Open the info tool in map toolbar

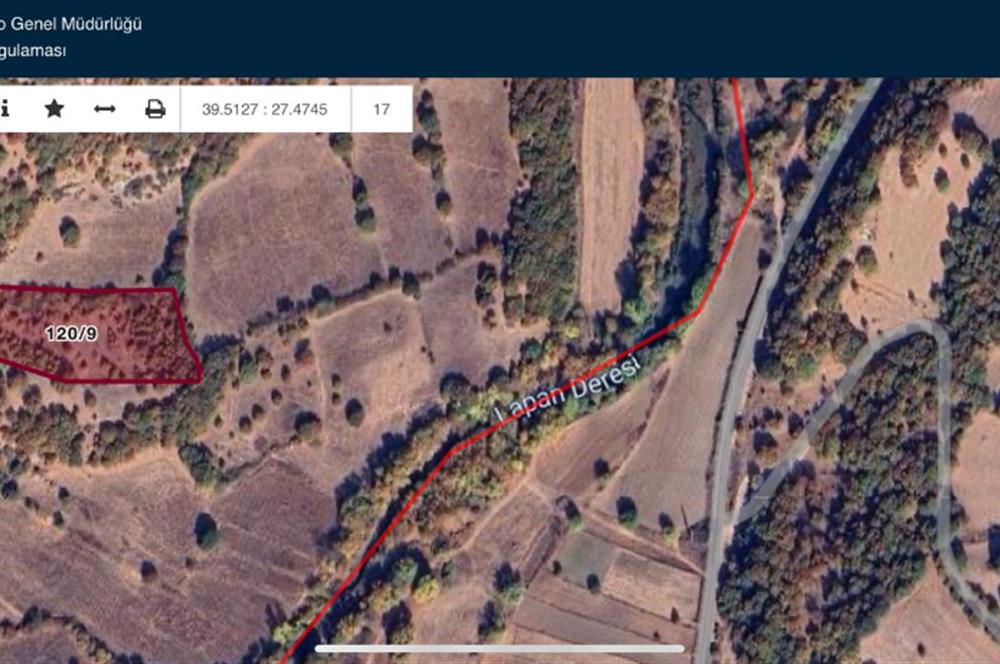(5, 108)
